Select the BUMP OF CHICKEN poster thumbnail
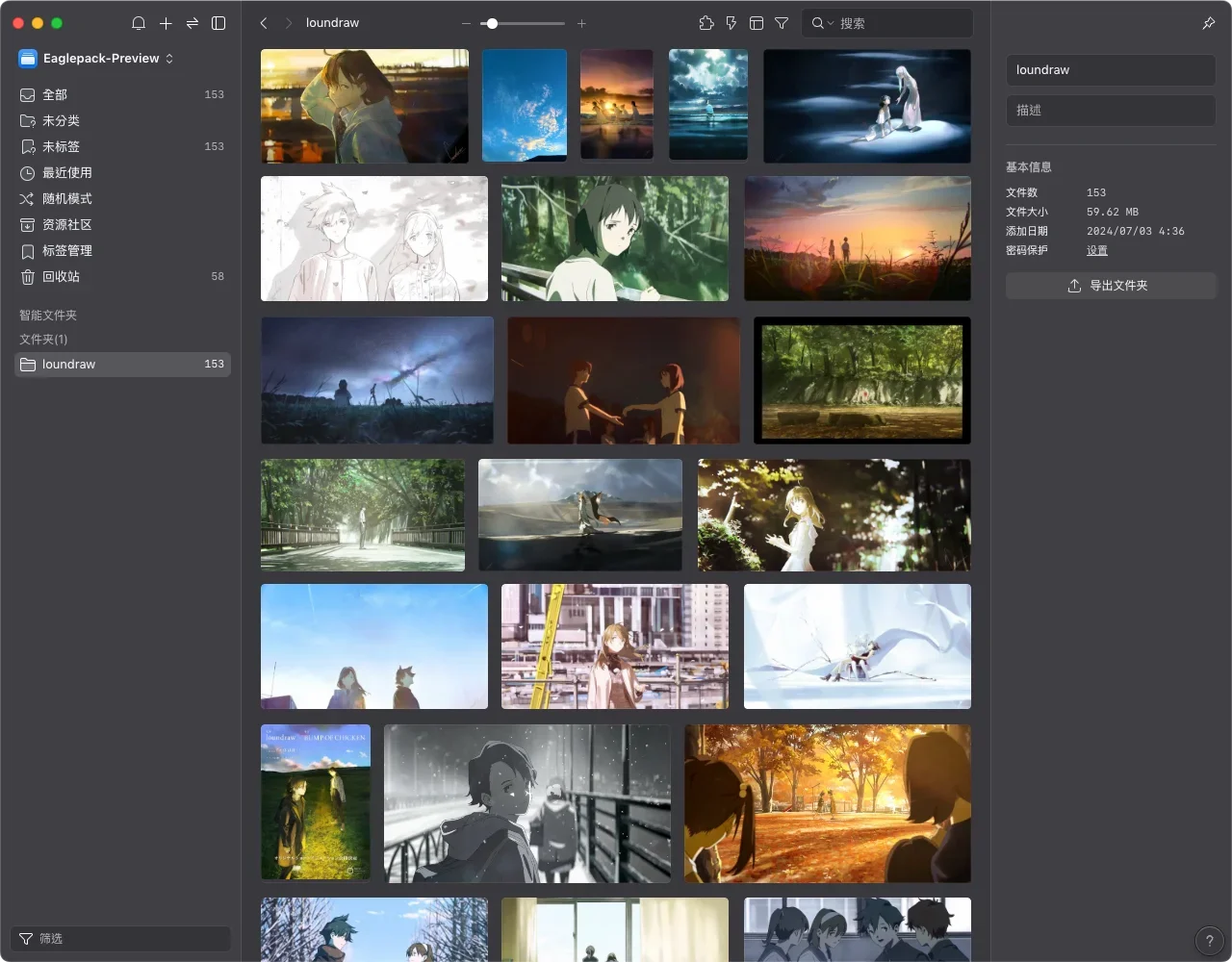Image resolution: width=1232 pixels, height=962 pixels. (316, 802)
